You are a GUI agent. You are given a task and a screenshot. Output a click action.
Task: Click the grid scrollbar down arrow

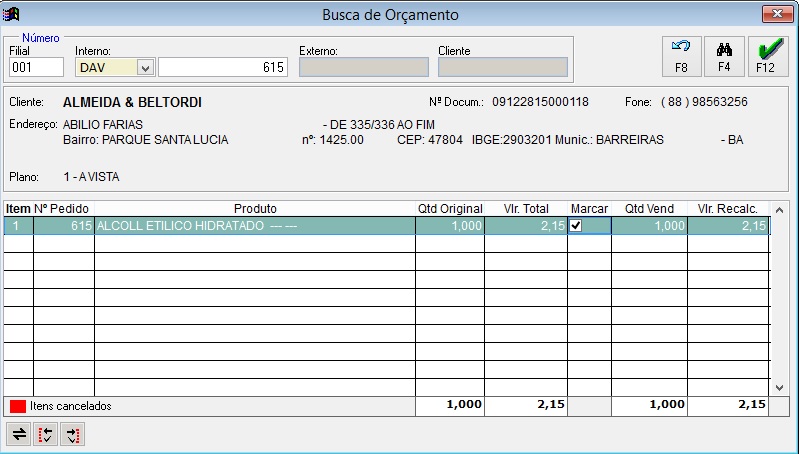click(x=779, y=387)
